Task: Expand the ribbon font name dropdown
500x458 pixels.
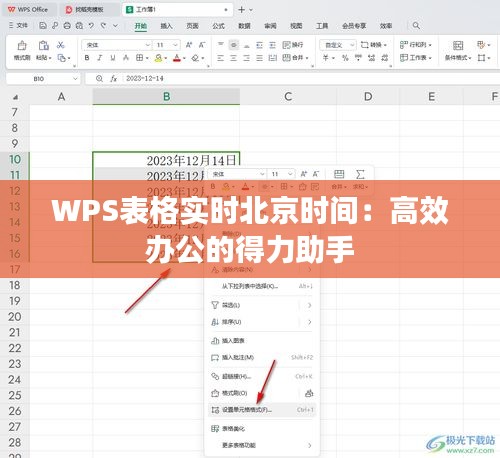Action: point(148,45)
